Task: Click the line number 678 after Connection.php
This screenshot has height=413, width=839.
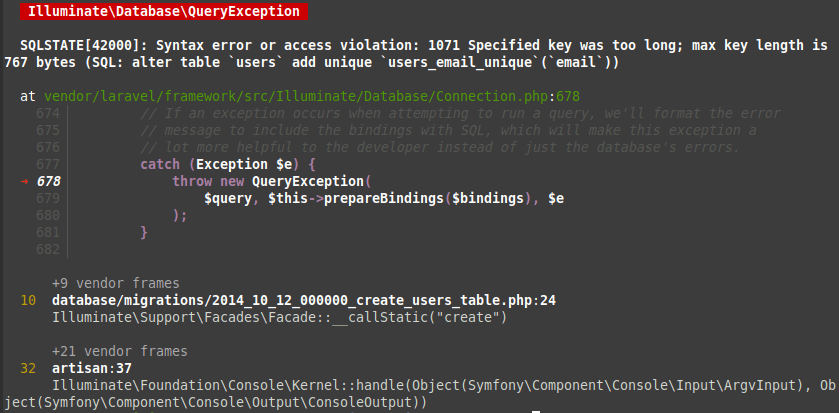Action: coord(568,96)
